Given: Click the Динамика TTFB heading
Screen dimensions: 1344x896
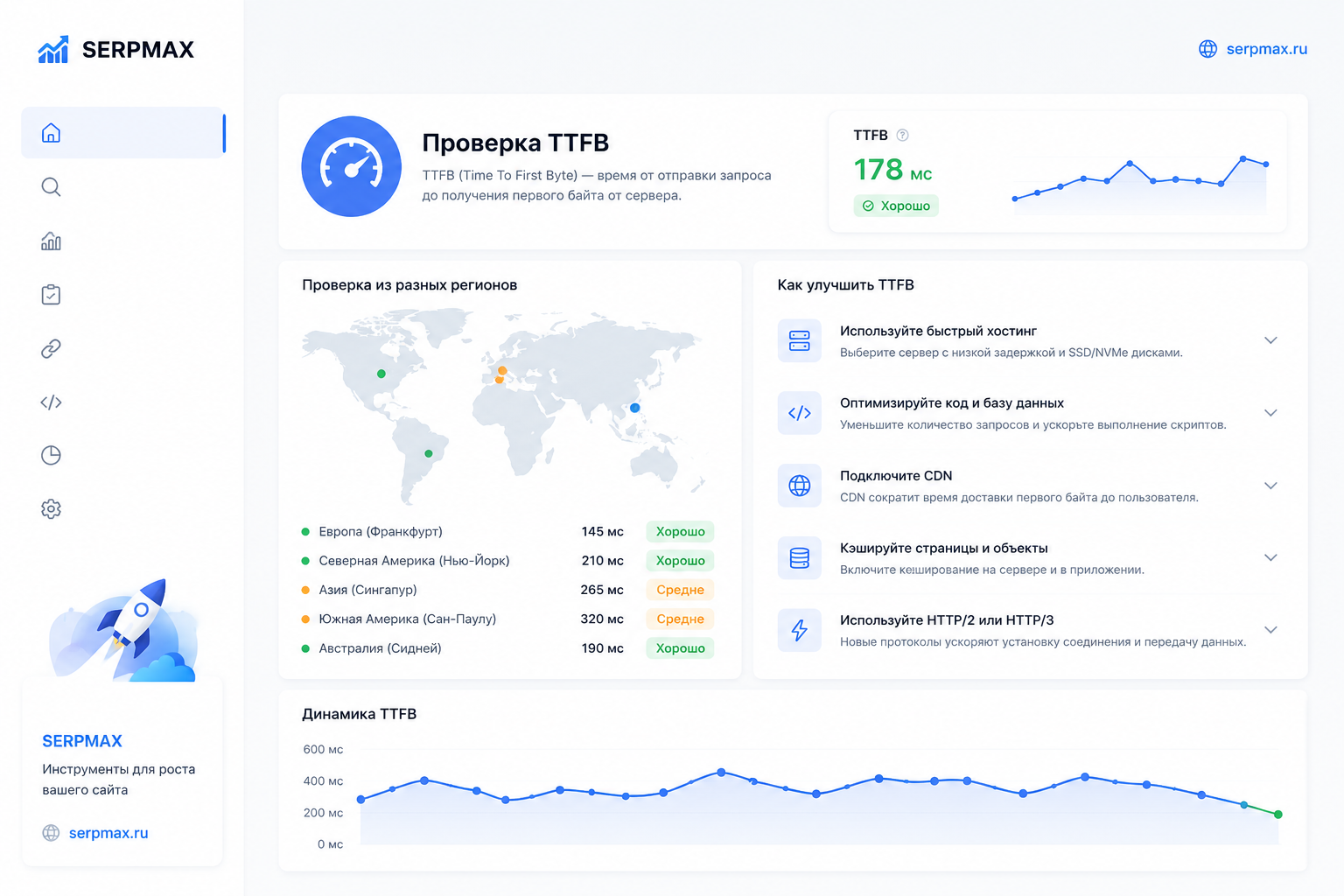Looking at the screenshot, I should tap(360, 714).
